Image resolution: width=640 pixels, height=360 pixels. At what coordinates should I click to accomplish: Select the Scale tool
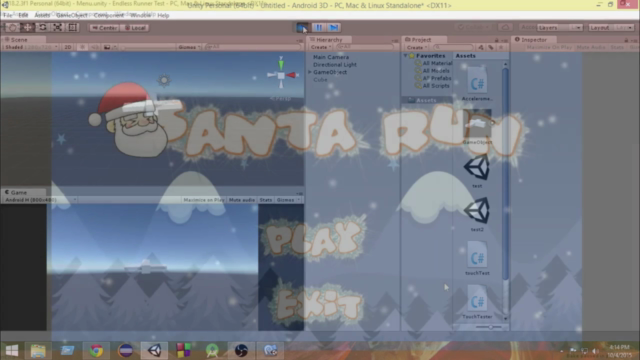(x=58, y=28)
